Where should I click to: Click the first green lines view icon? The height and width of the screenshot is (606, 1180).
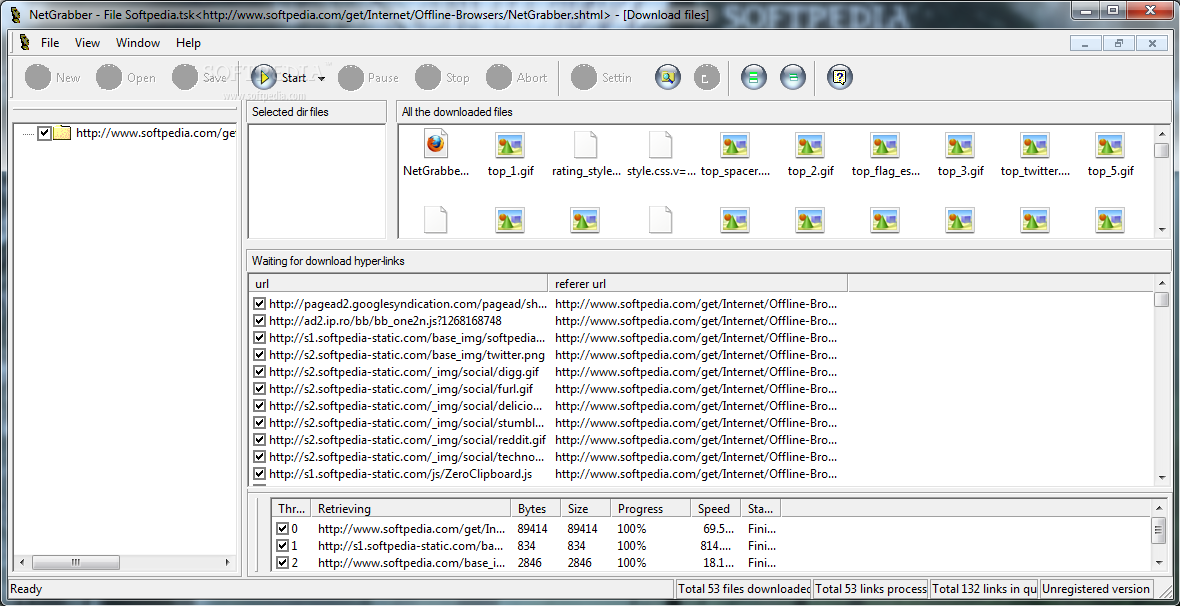(754, 77)
